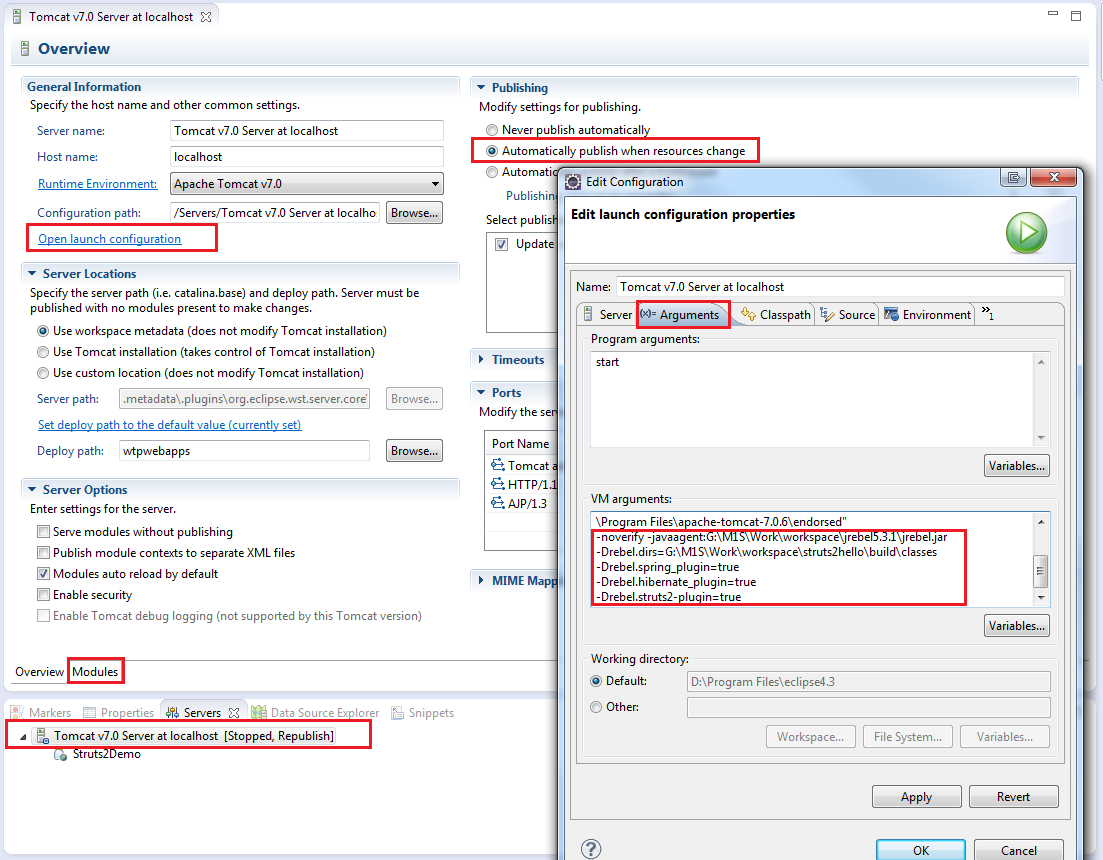
Task: Click Set deploy path to default value link
Action: pyautogui.click(x=170, y=425)
